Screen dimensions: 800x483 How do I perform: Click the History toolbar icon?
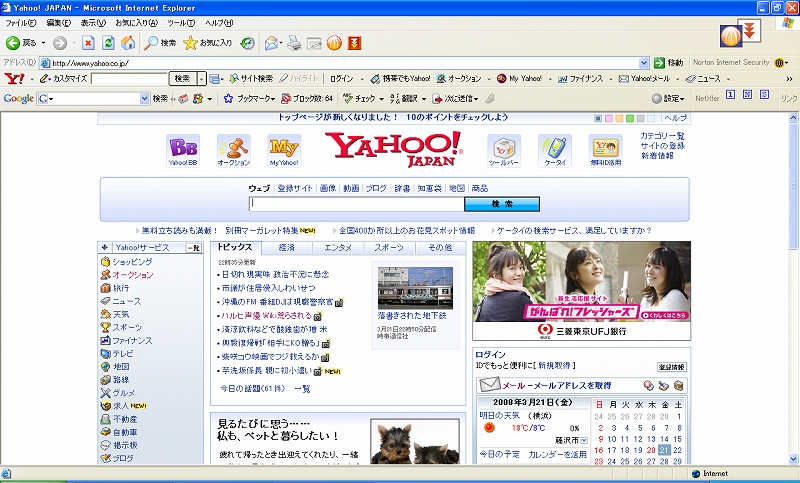coord(247,43)
